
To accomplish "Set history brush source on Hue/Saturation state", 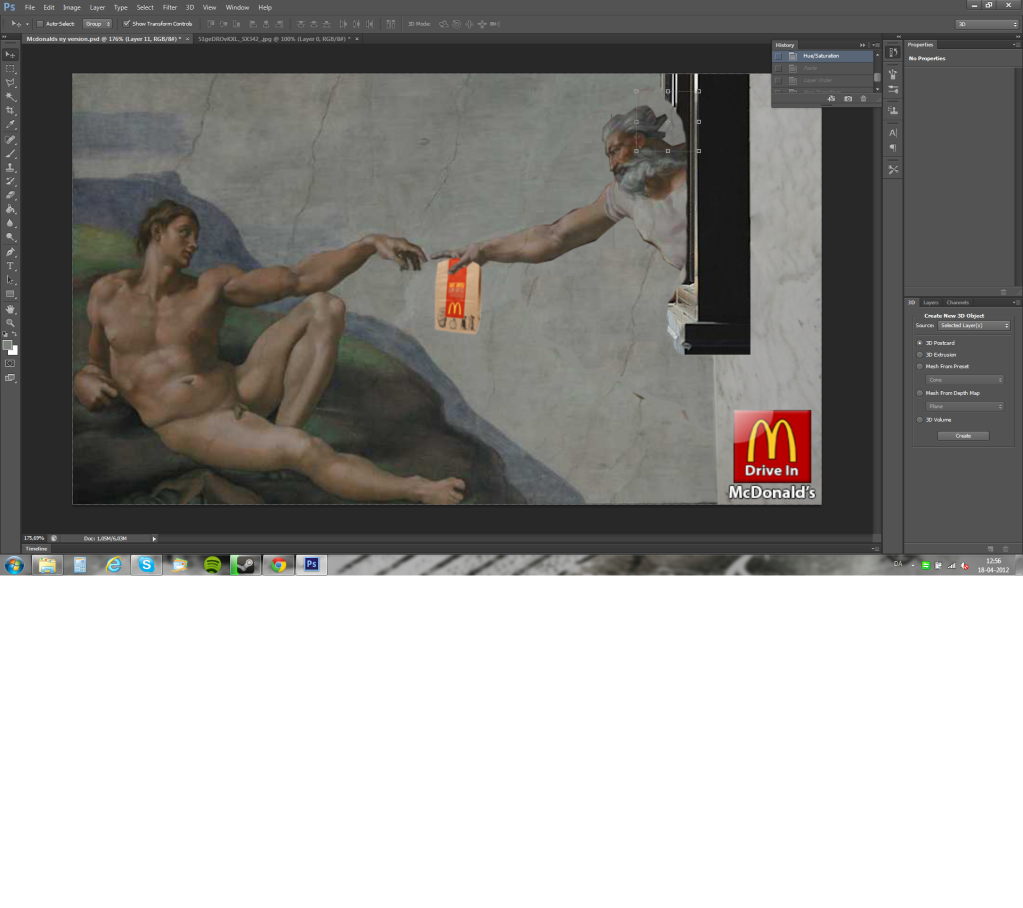I will (778, 56).
